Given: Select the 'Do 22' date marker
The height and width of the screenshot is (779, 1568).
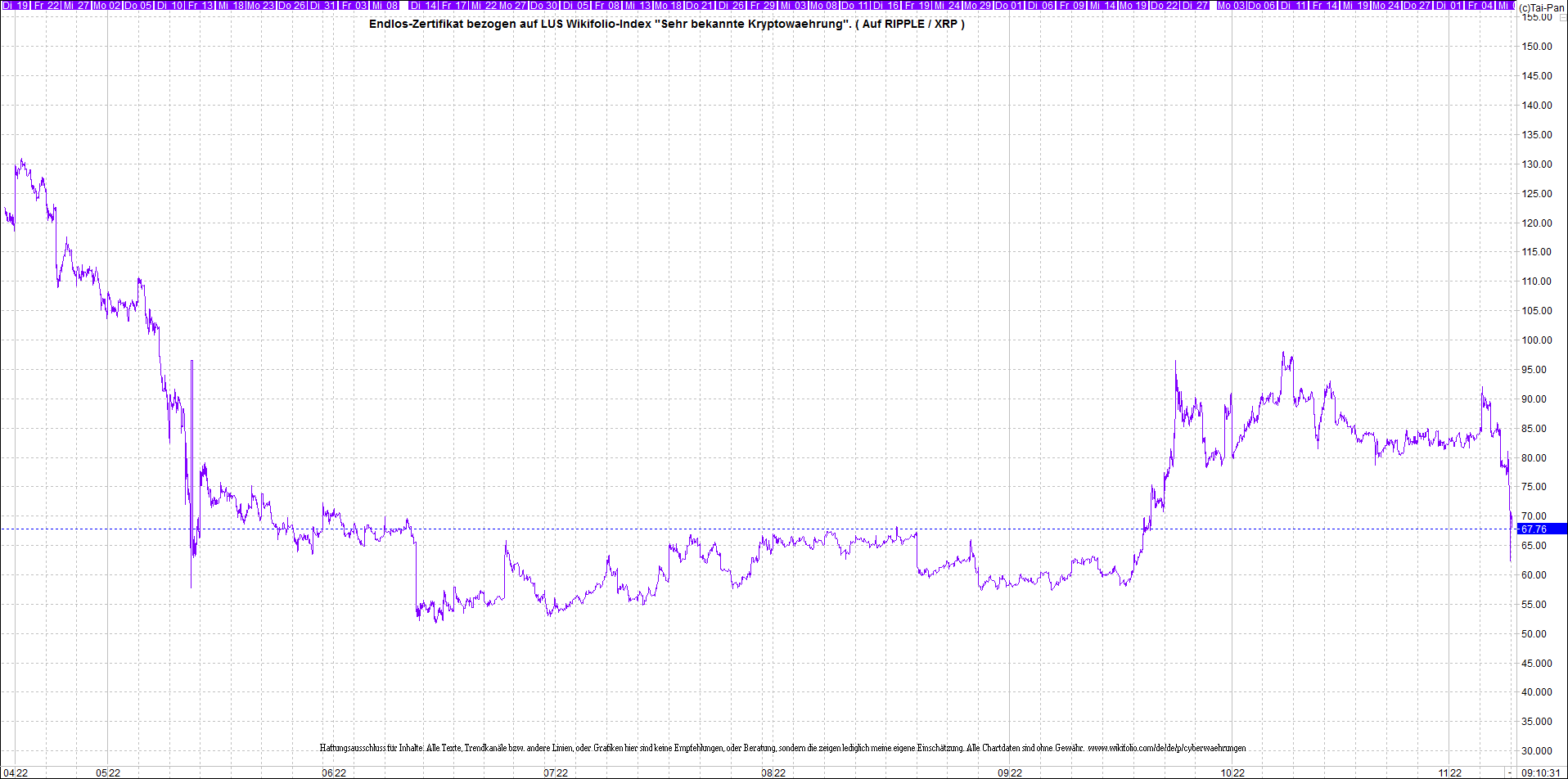Looking at the screenshot, I should (1165, 5).
